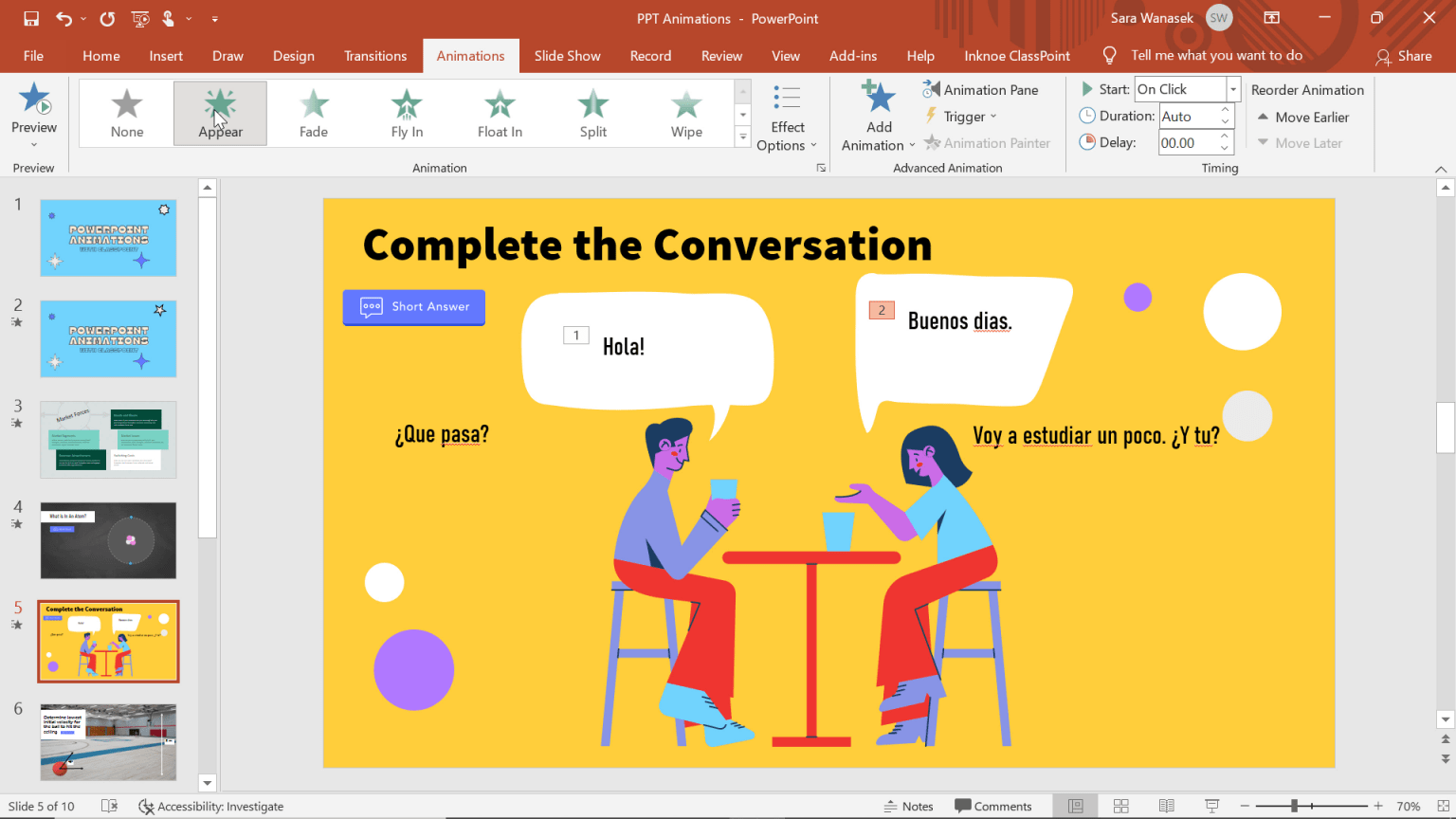Select slide 3 in the thumbnail panel
Image resolution: width=1456 pixels, height=819 pixels.
[x=107, y=439]
